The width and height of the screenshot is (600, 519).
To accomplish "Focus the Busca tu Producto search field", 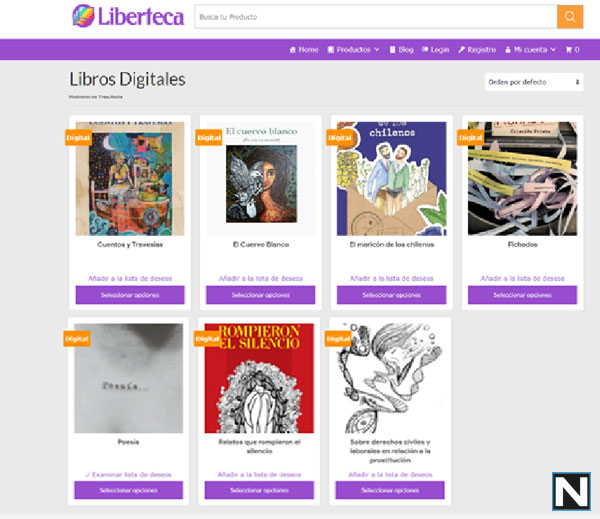I will click(x=376, y=17).
